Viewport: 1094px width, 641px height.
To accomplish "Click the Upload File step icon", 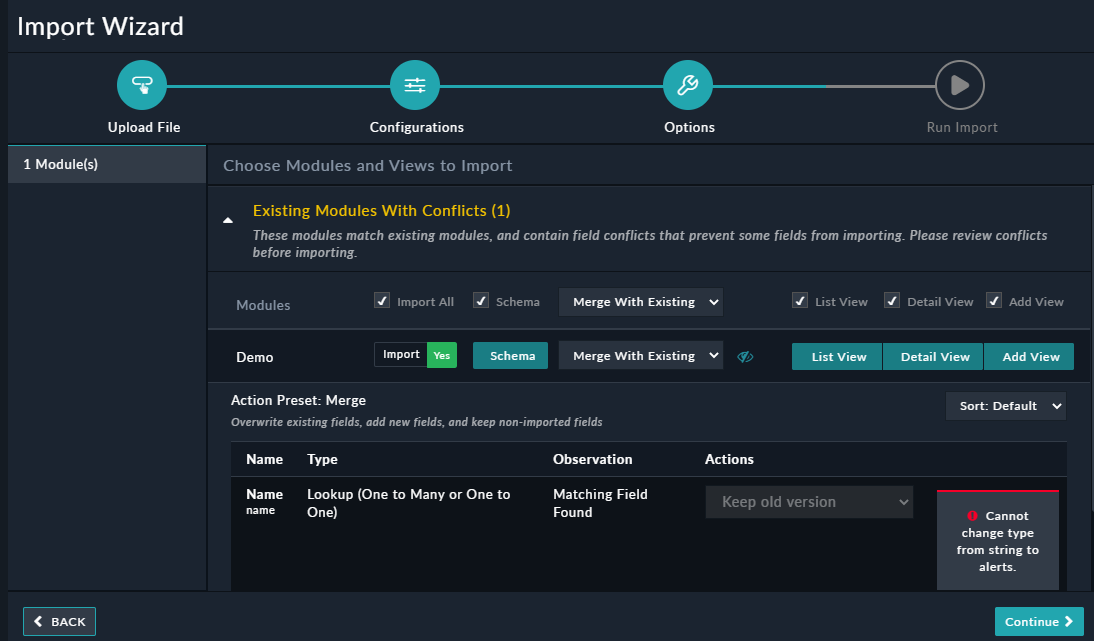I will pos(141,85).
